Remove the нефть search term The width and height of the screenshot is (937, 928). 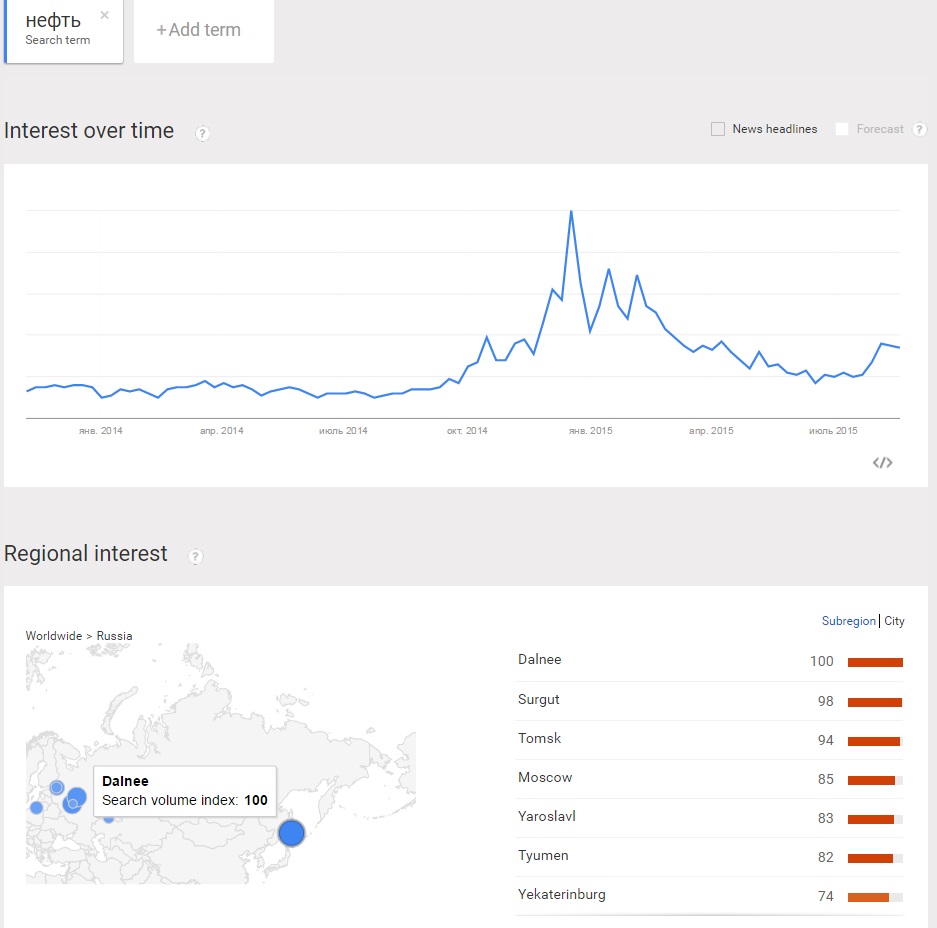pos(105,15)
